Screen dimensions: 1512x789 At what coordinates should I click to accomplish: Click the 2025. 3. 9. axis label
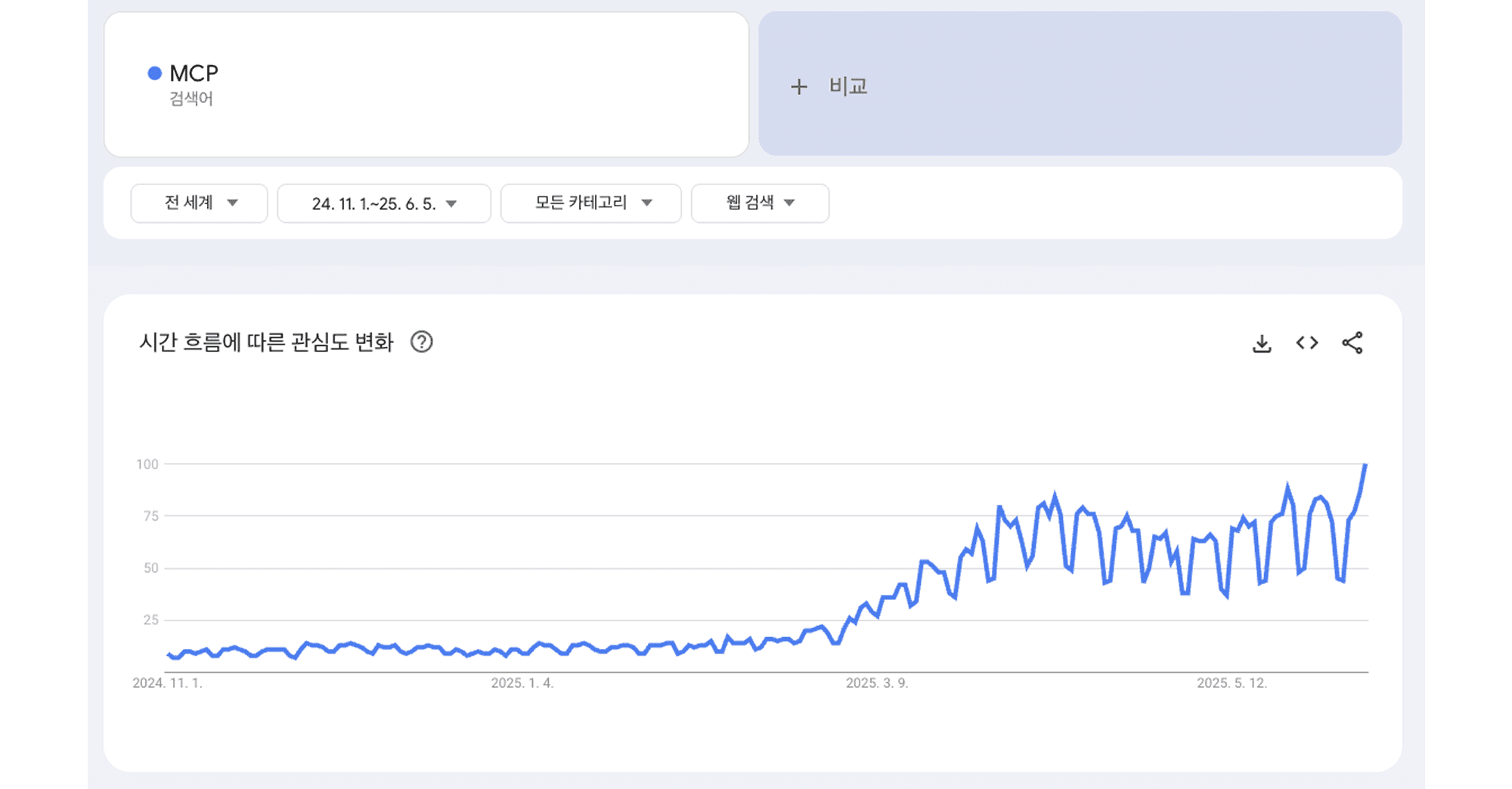[877, 683]
